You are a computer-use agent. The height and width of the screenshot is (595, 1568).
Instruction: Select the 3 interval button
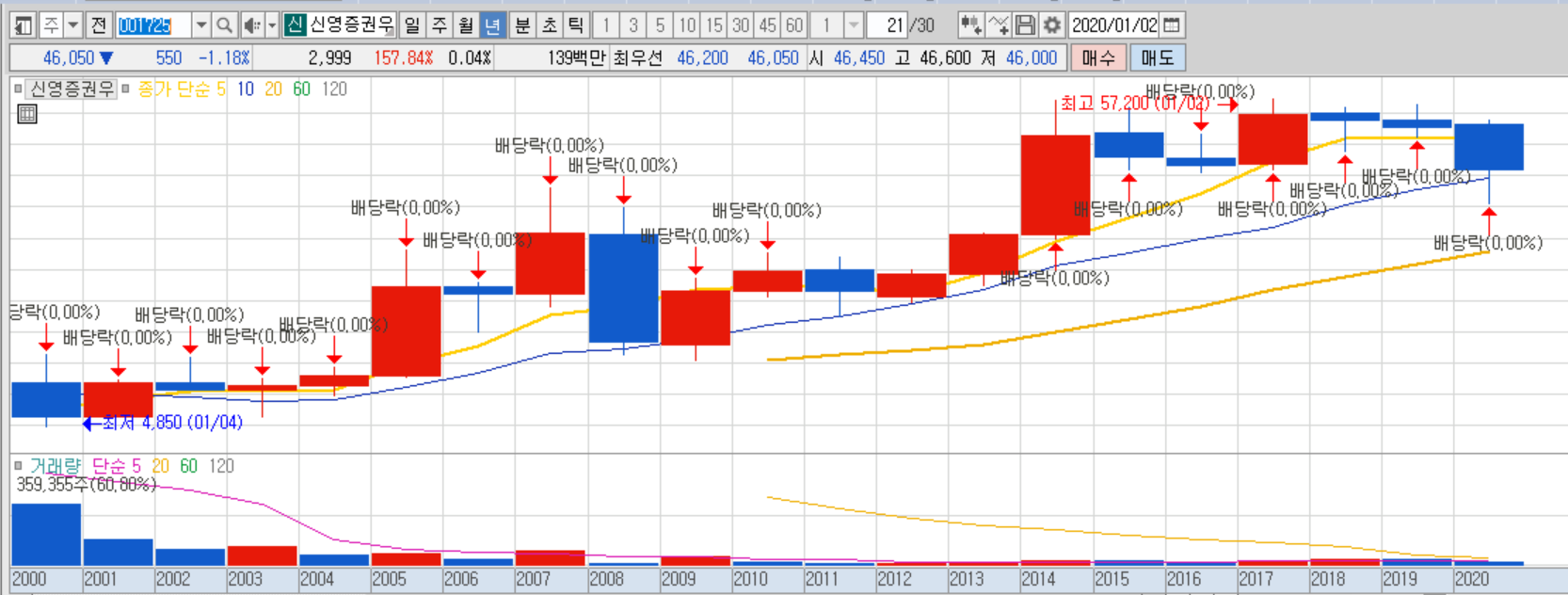(633, 25)
